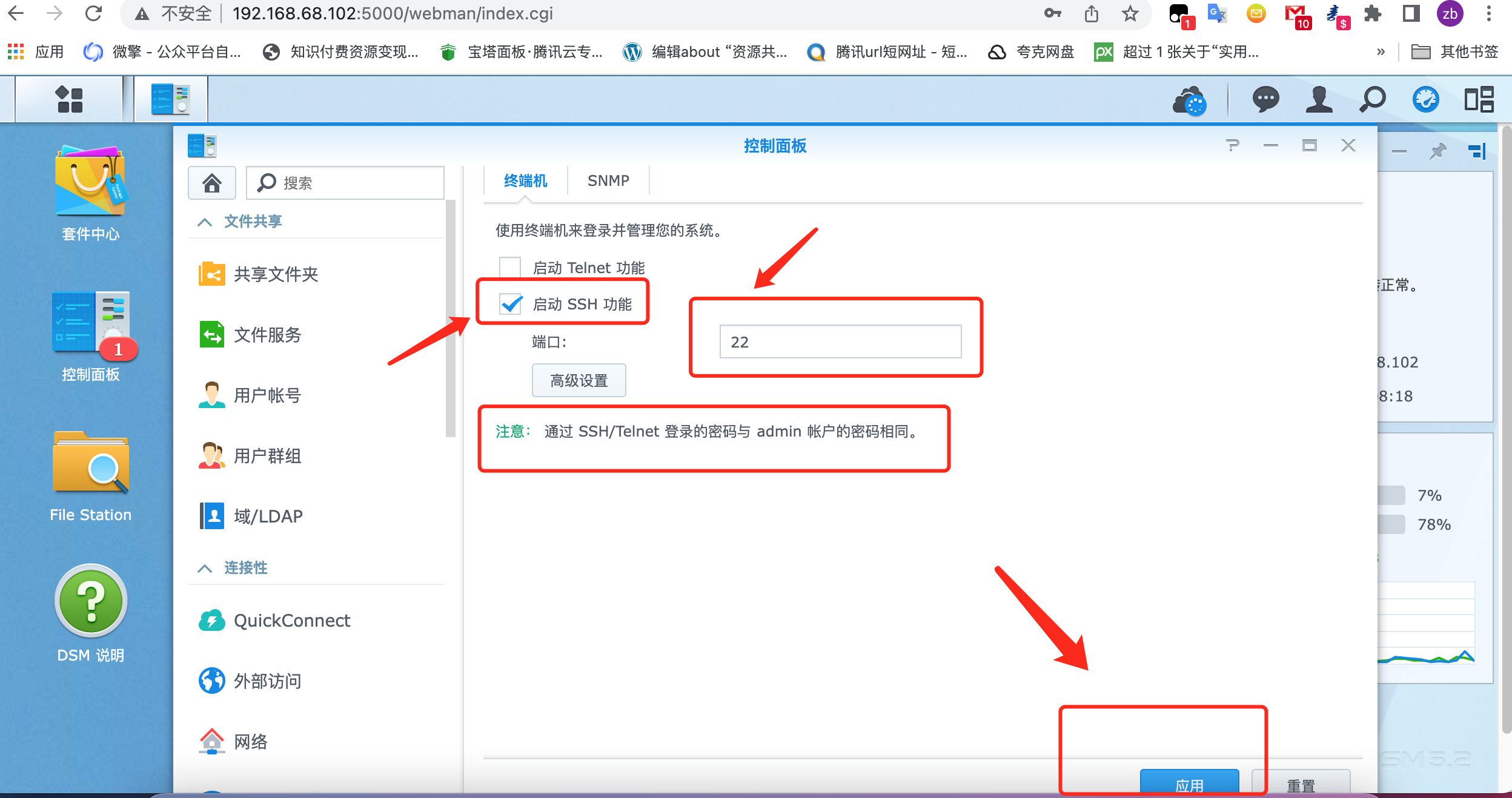Open Package Center desktop icon

point(90,193)
